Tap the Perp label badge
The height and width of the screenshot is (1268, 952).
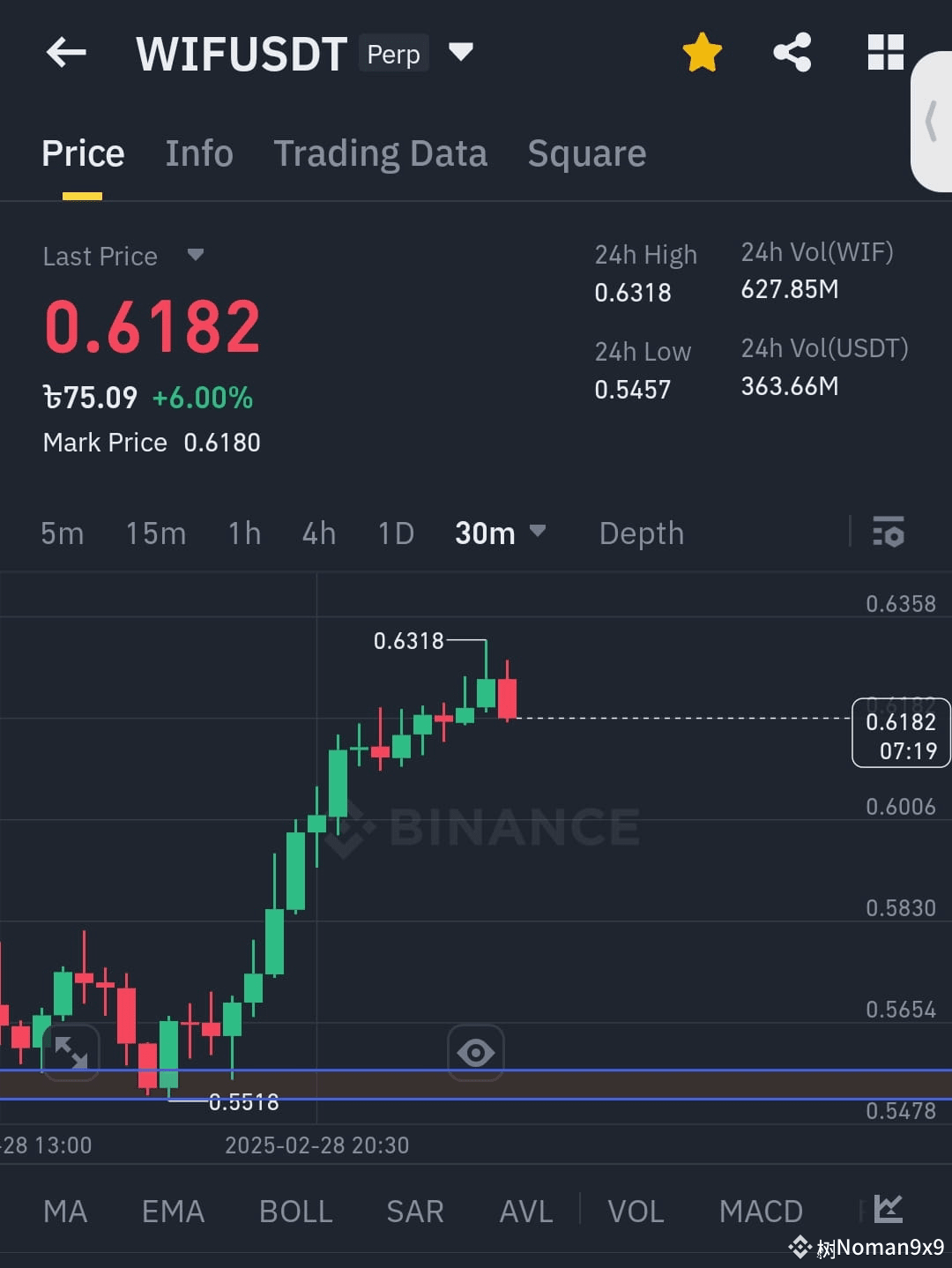(x=393, y=54)
